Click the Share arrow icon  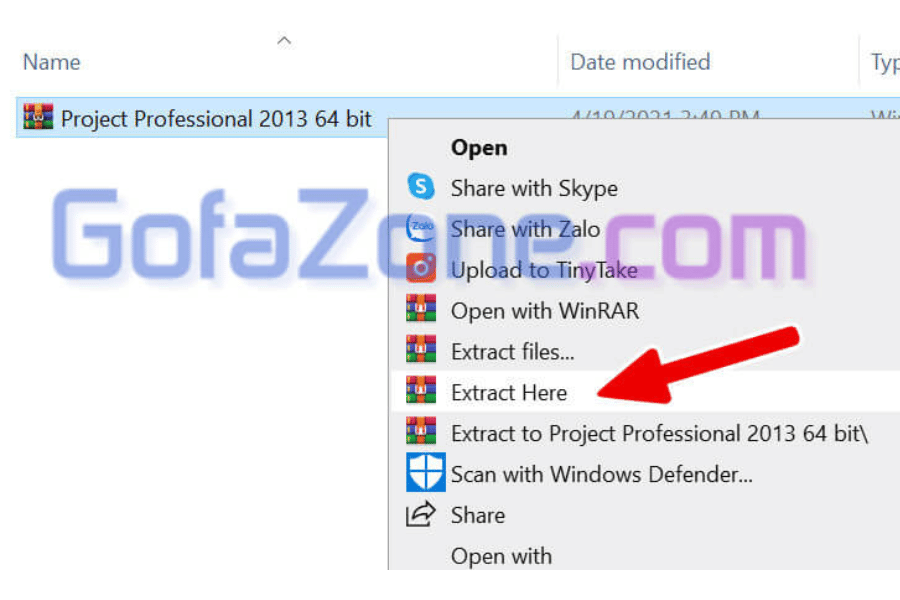tap(421, 514)
